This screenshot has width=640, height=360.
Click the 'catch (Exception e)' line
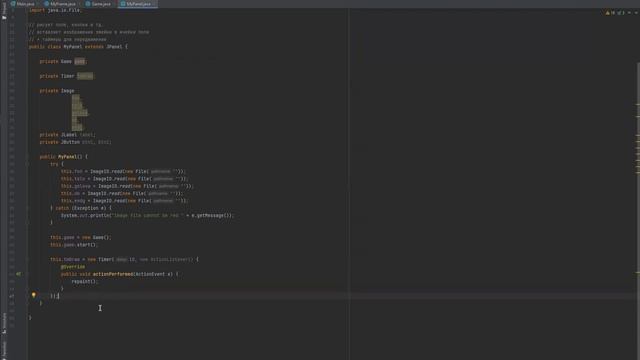[x=81, y=208]
